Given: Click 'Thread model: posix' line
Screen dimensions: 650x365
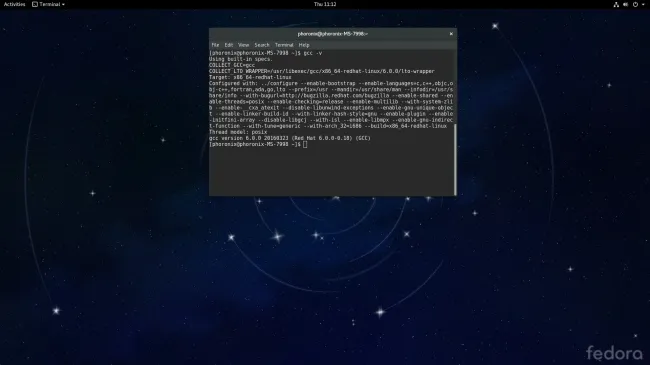Looking at the screenshot, I should click(238, 132).
